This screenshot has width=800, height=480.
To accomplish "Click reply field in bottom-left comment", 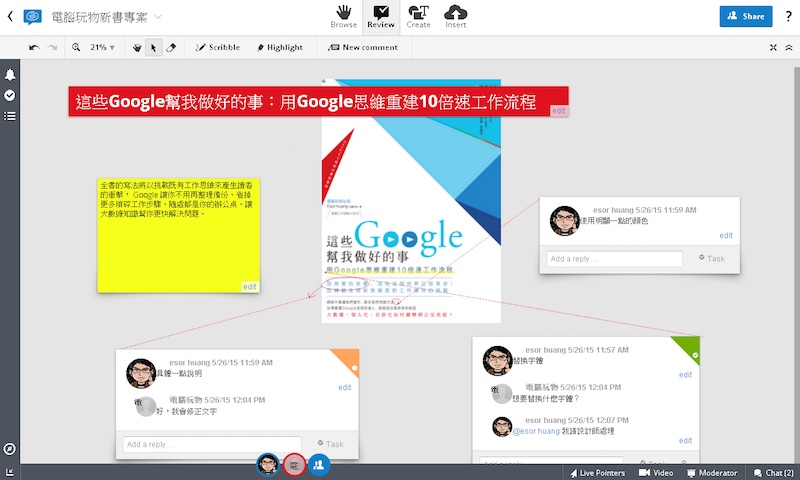I will click(x=212, y=444).
